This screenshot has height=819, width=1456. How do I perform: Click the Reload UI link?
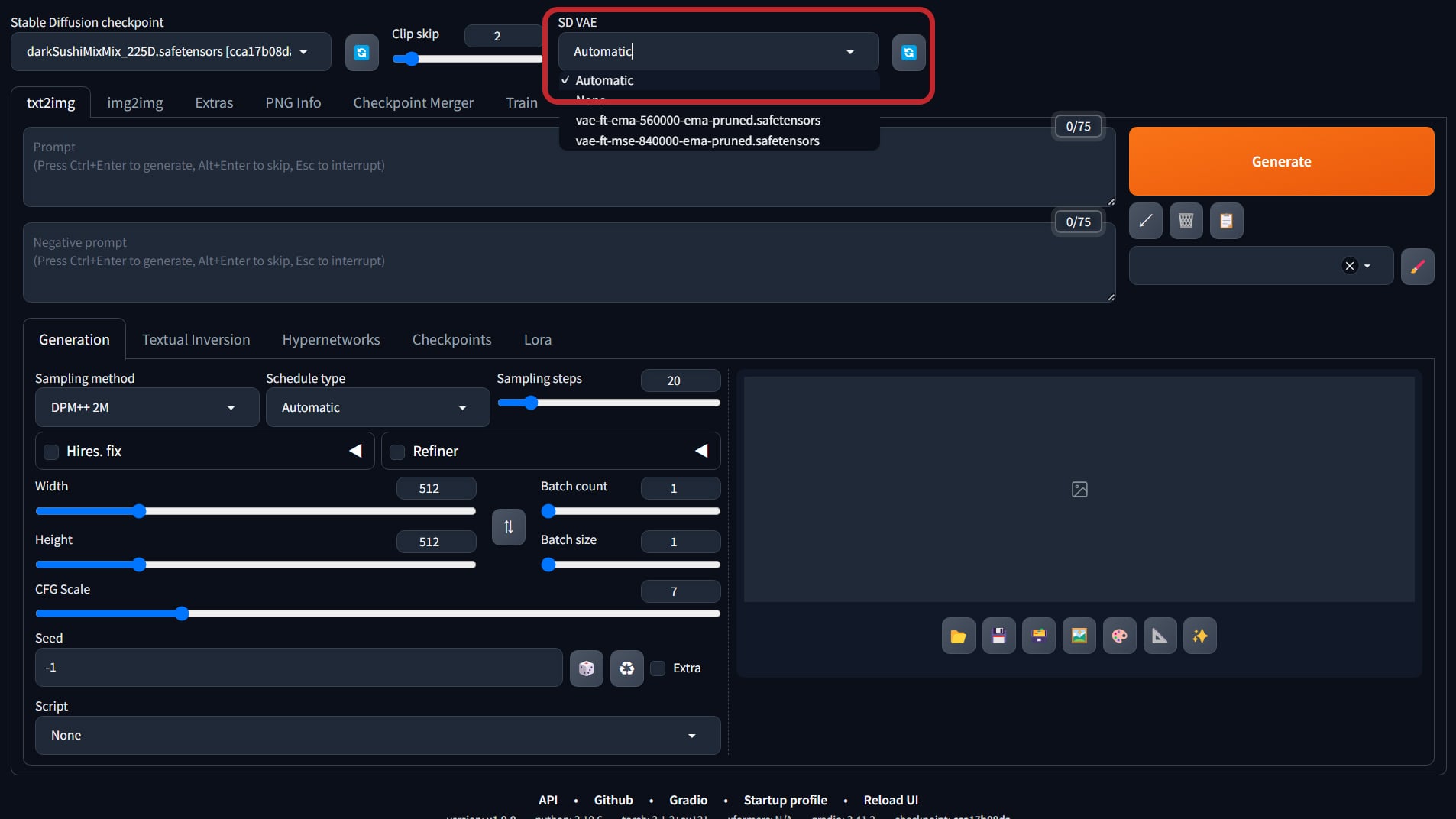[891, 800]
